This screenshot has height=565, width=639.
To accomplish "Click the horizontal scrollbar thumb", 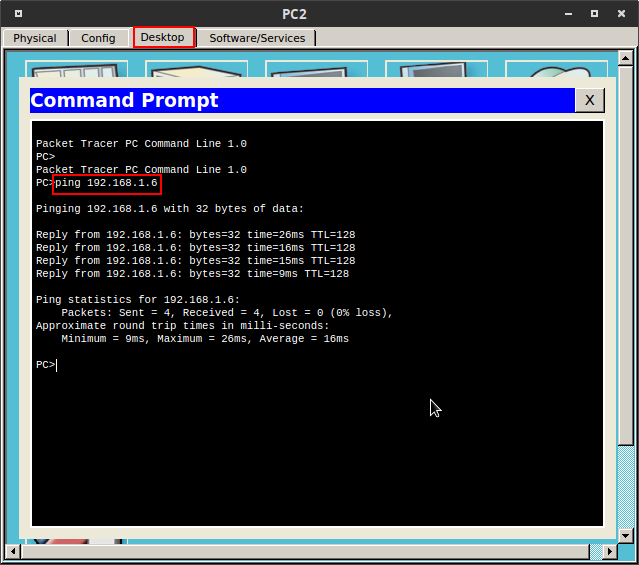I will tap(305, 552).
